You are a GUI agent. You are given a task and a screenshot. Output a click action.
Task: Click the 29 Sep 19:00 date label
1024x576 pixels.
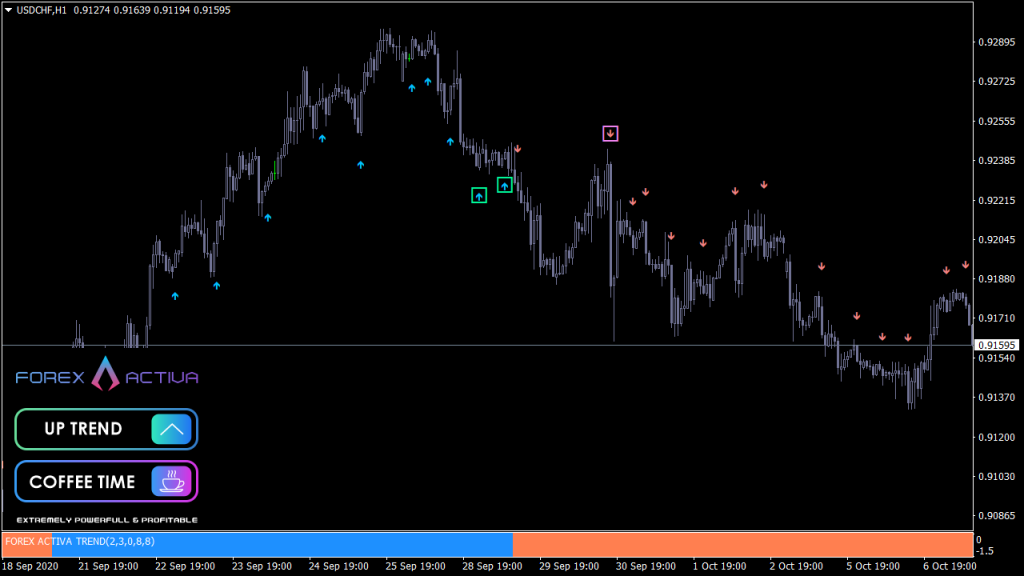(x=571, y=565)
